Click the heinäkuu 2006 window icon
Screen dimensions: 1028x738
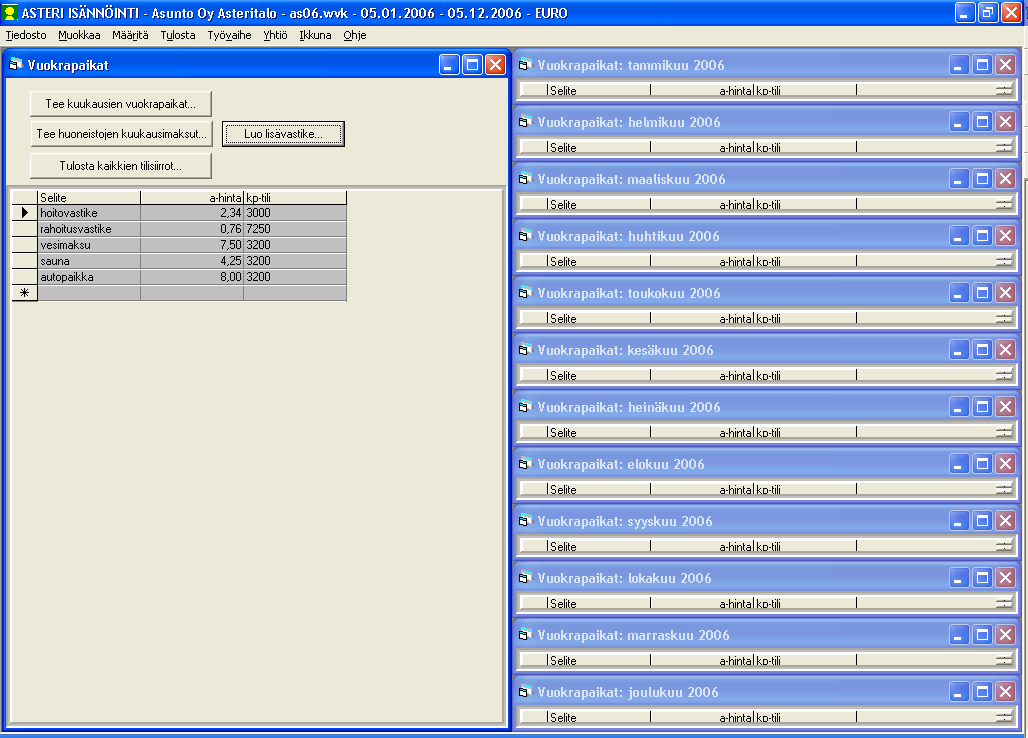point(524,406)
